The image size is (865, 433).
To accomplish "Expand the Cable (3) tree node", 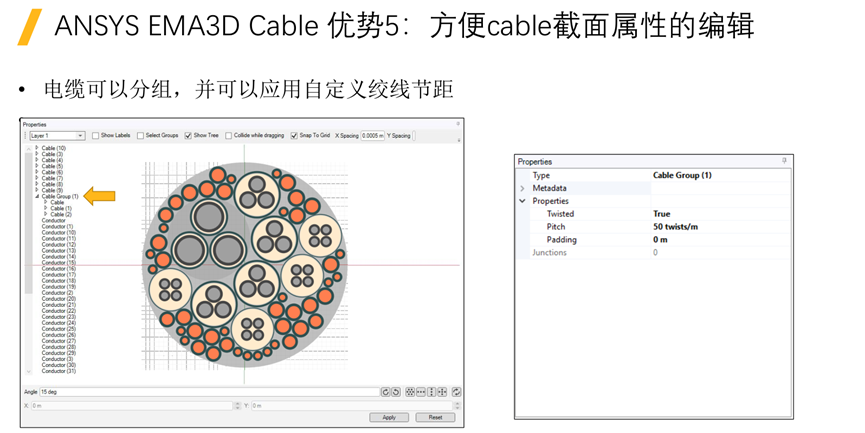I will click(37, 154).
